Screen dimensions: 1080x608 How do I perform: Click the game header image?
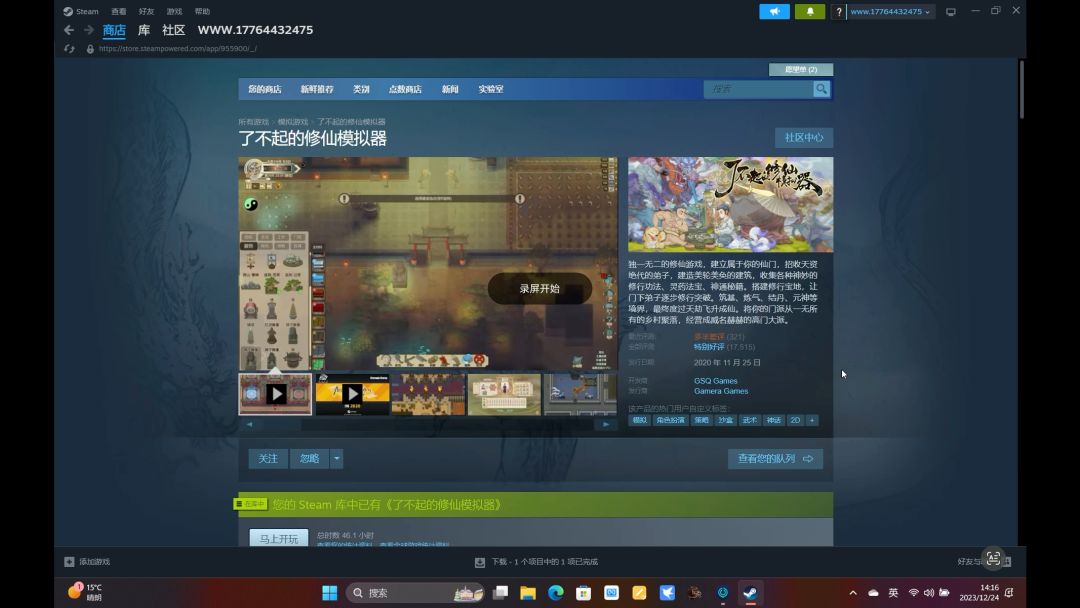(x=730, y=205)
